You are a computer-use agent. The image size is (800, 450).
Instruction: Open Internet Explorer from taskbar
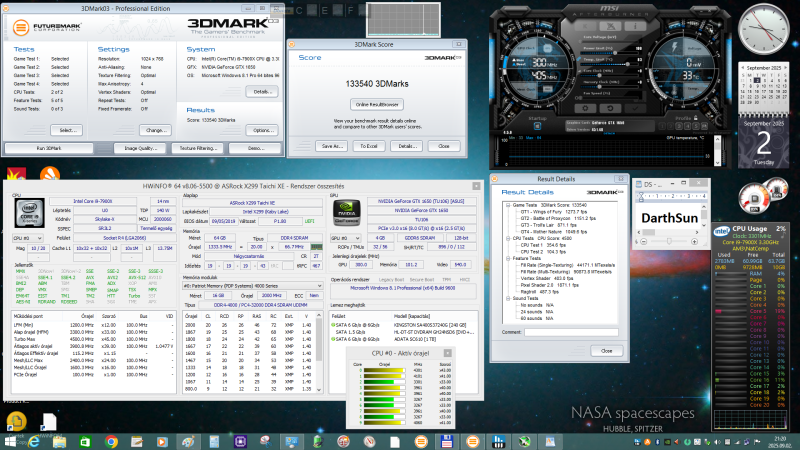point(34,442)
